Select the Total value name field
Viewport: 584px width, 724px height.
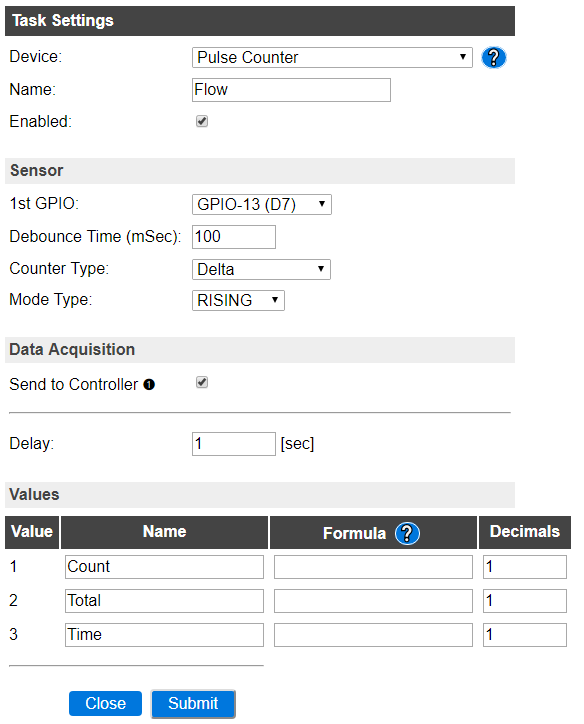coord(164,601)
